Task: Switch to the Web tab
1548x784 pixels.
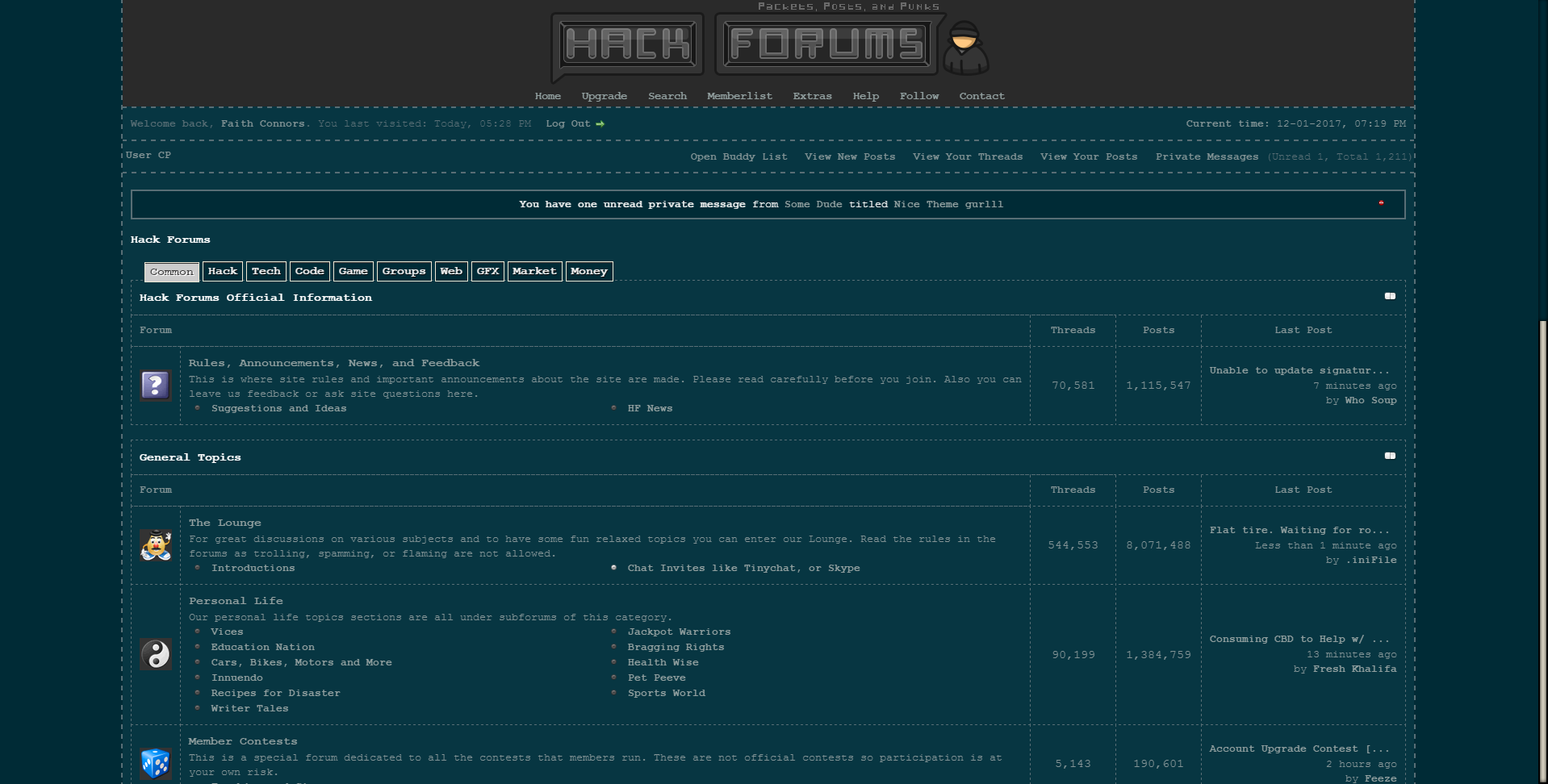Action: [451, 271]
